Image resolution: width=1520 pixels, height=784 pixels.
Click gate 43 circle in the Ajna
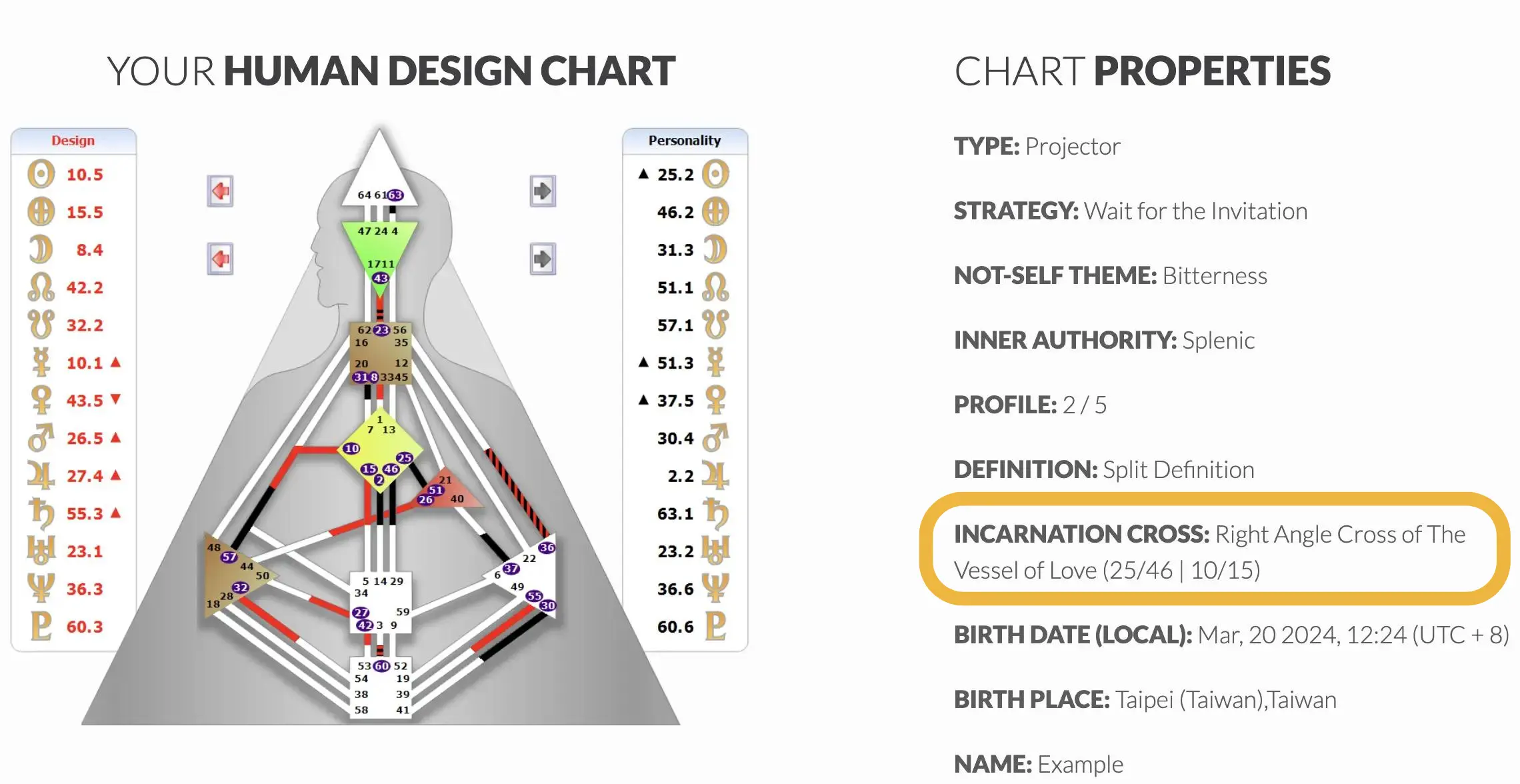click(380, 278)
